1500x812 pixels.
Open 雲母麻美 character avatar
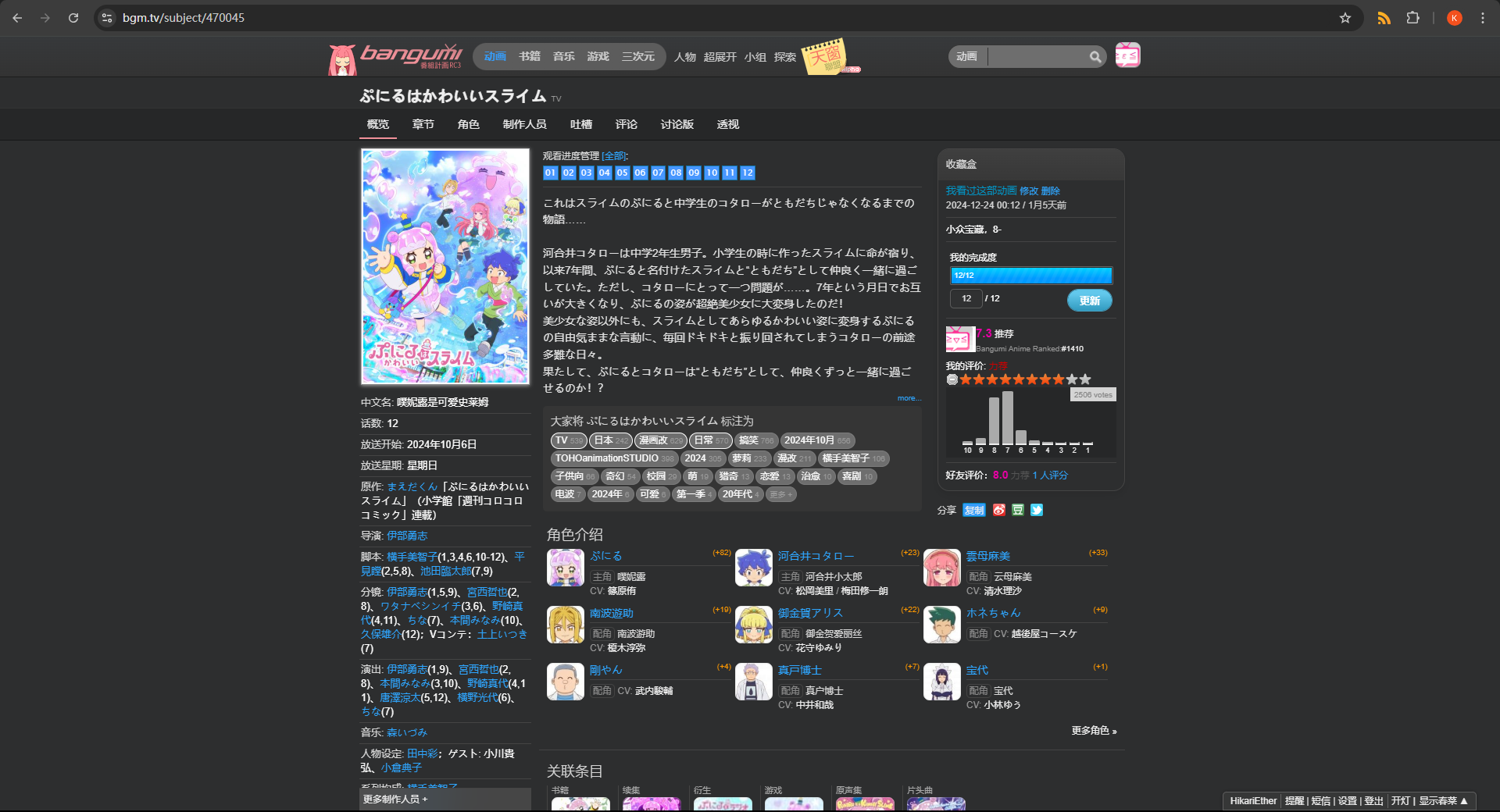[x=942, y=568]
